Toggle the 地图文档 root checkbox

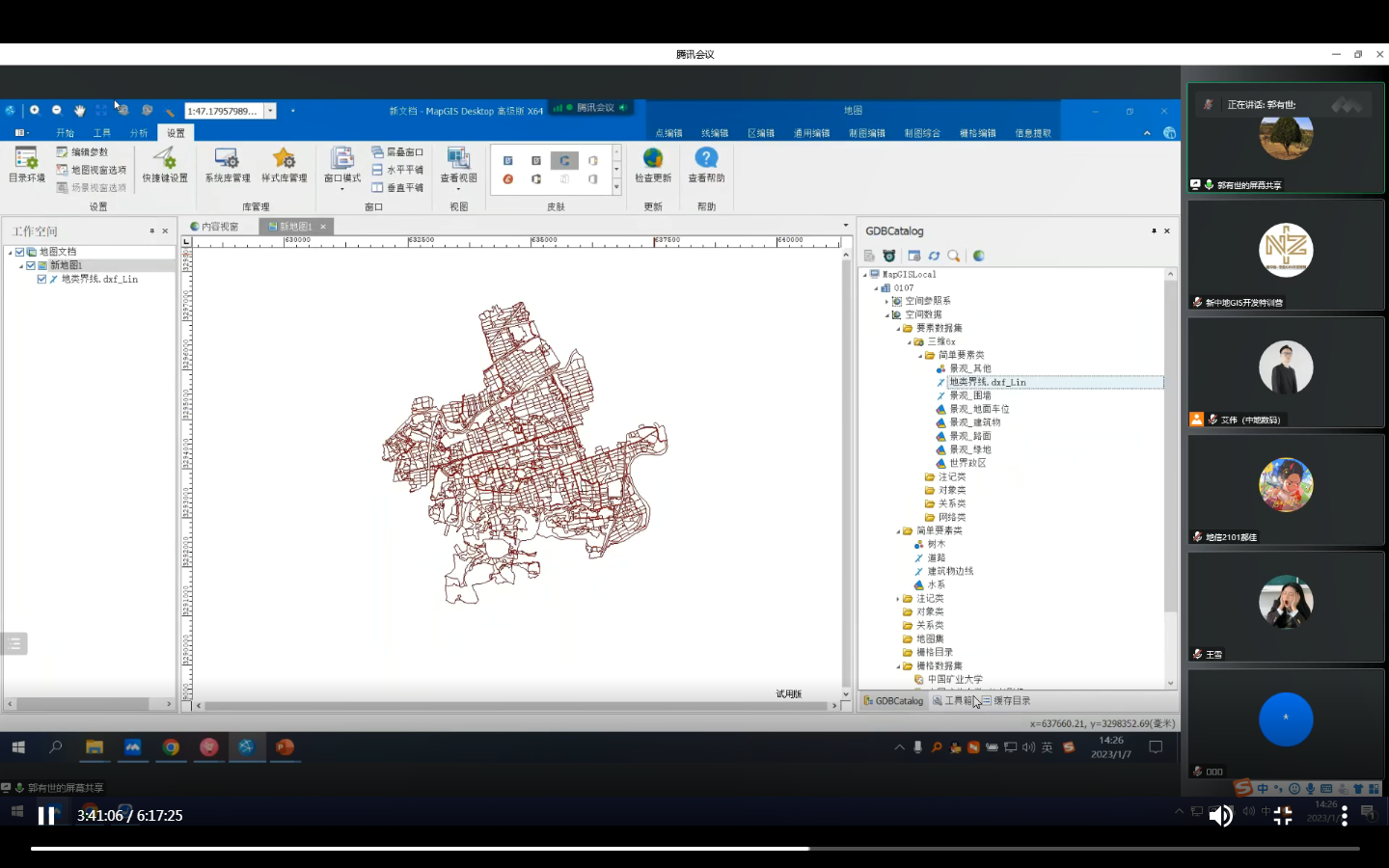19,252
